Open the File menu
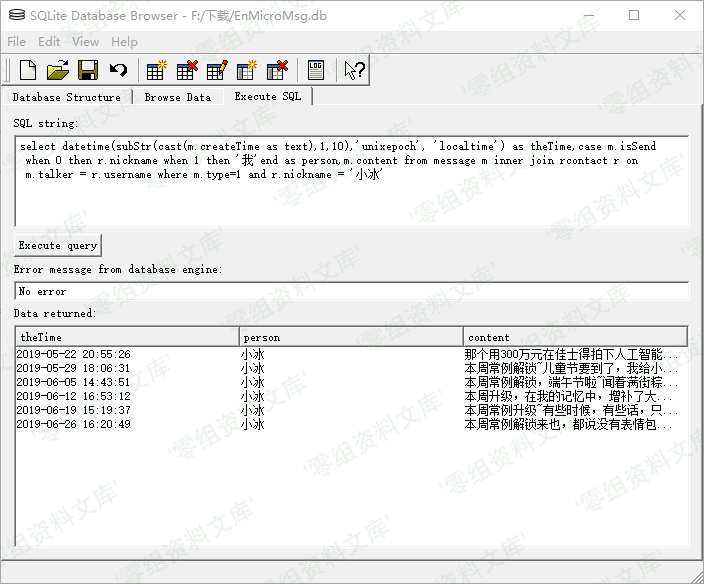The height and width of the screenshot is (584, 704). tap(16, 41)
